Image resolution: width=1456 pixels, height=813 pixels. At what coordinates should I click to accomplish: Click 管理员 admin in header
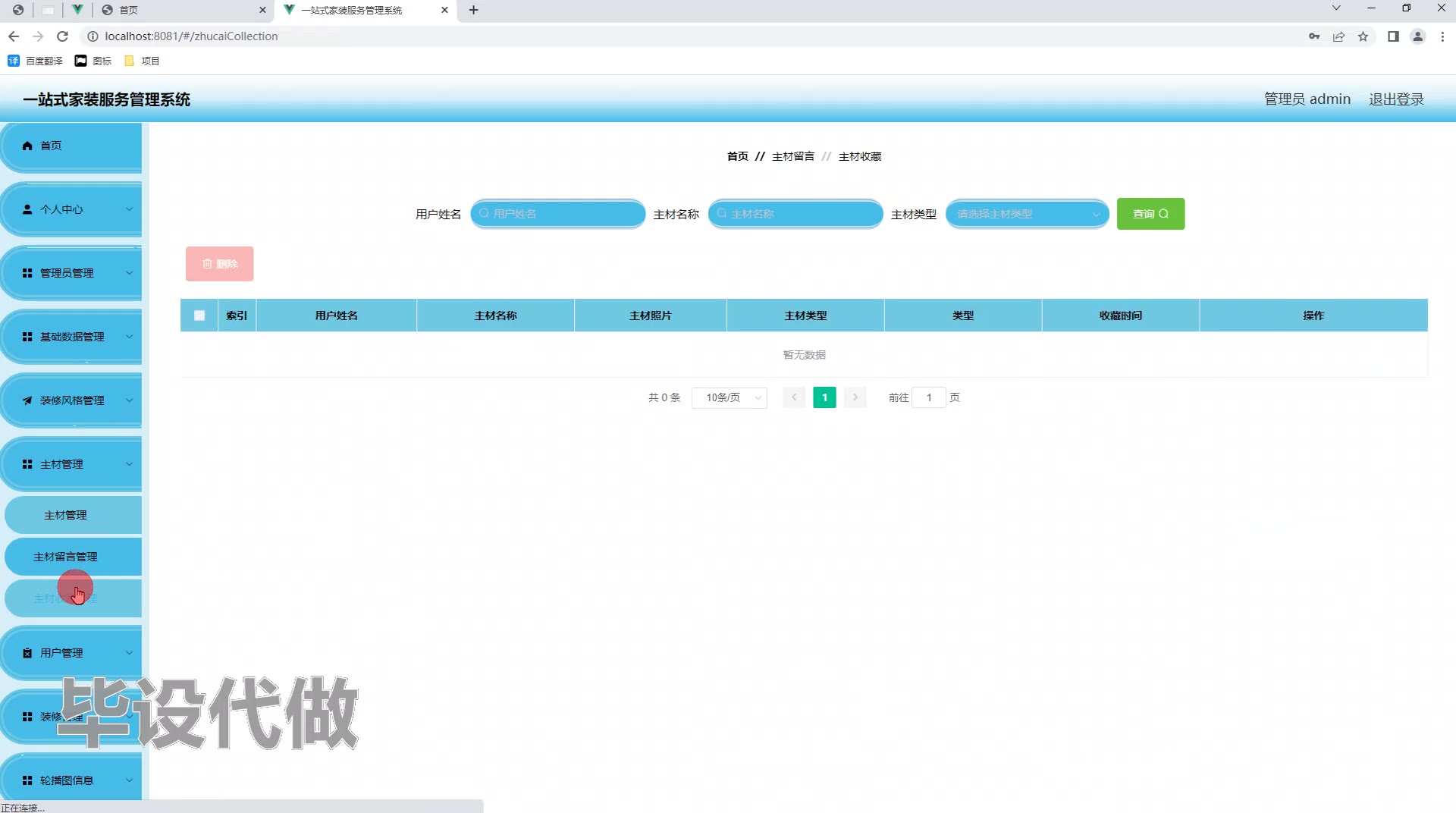click(1307, 99)
